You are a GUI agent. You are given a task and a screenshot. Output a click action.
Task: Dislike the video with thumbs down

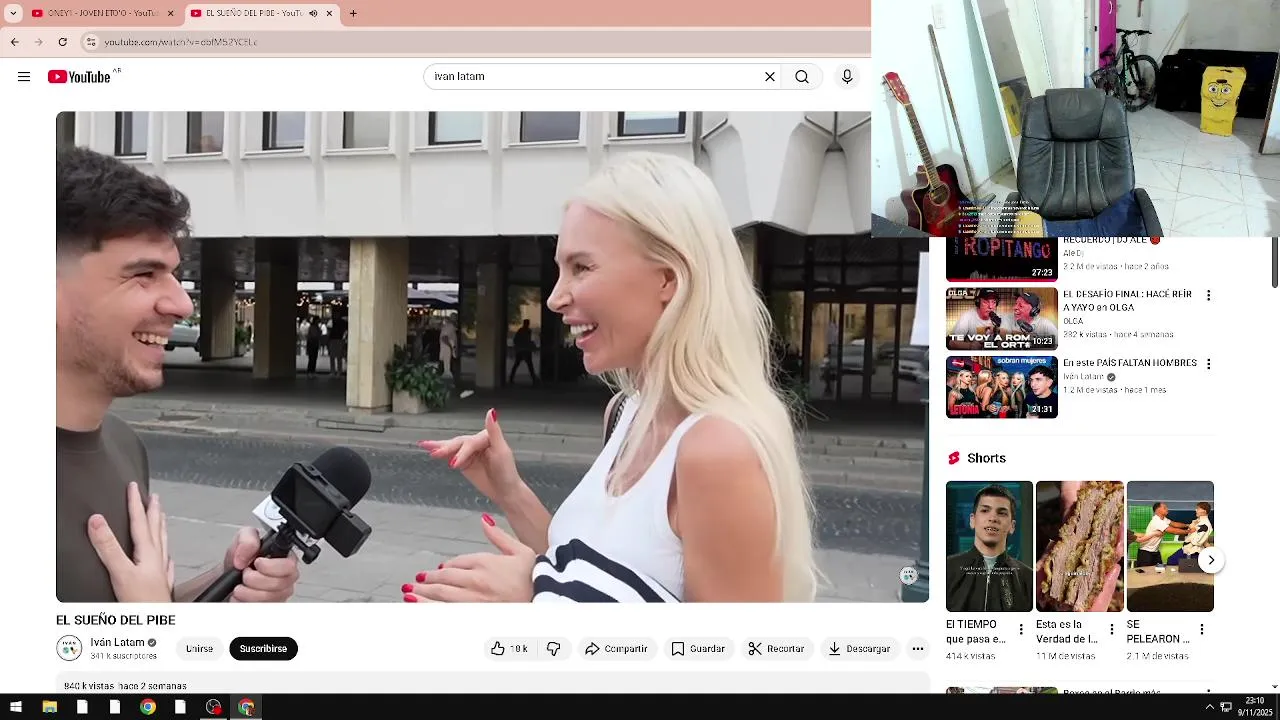[x=553, y=649]
